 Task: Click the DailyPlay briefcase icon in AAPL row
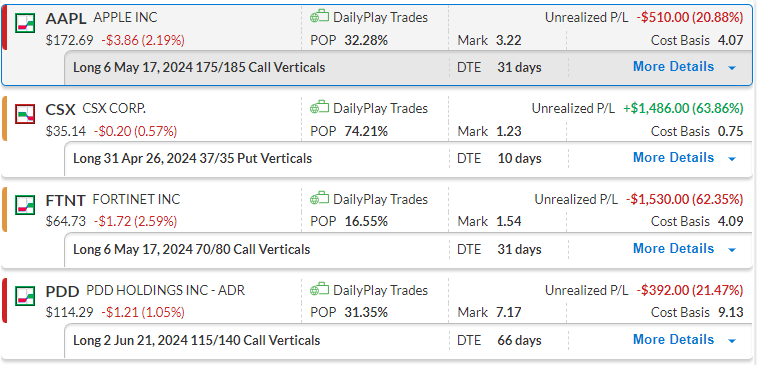pos(320,17)
